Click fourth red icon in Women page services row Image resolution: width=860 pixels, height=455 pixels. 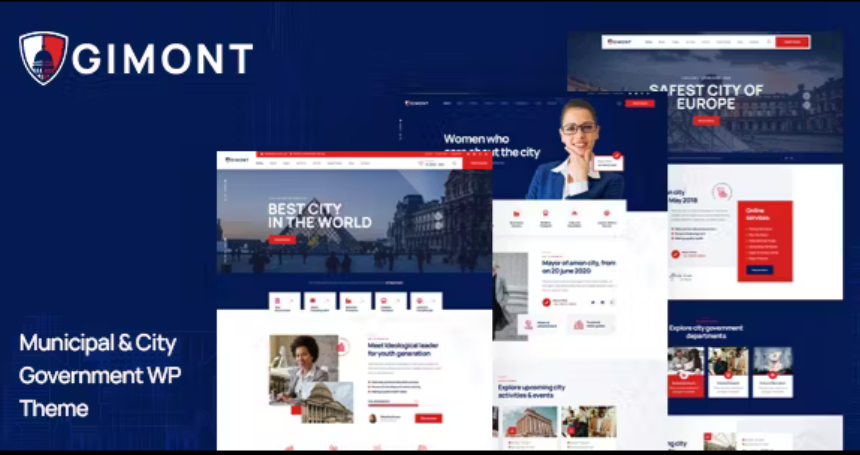coord(607,213)
